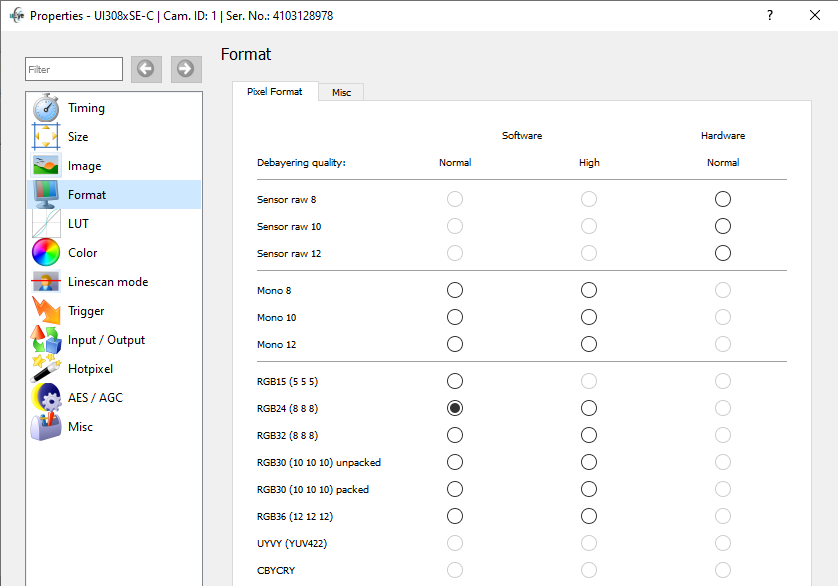Click the Size icon in sidebar
This screenshot has width=838, height=586.
[46, 137]
